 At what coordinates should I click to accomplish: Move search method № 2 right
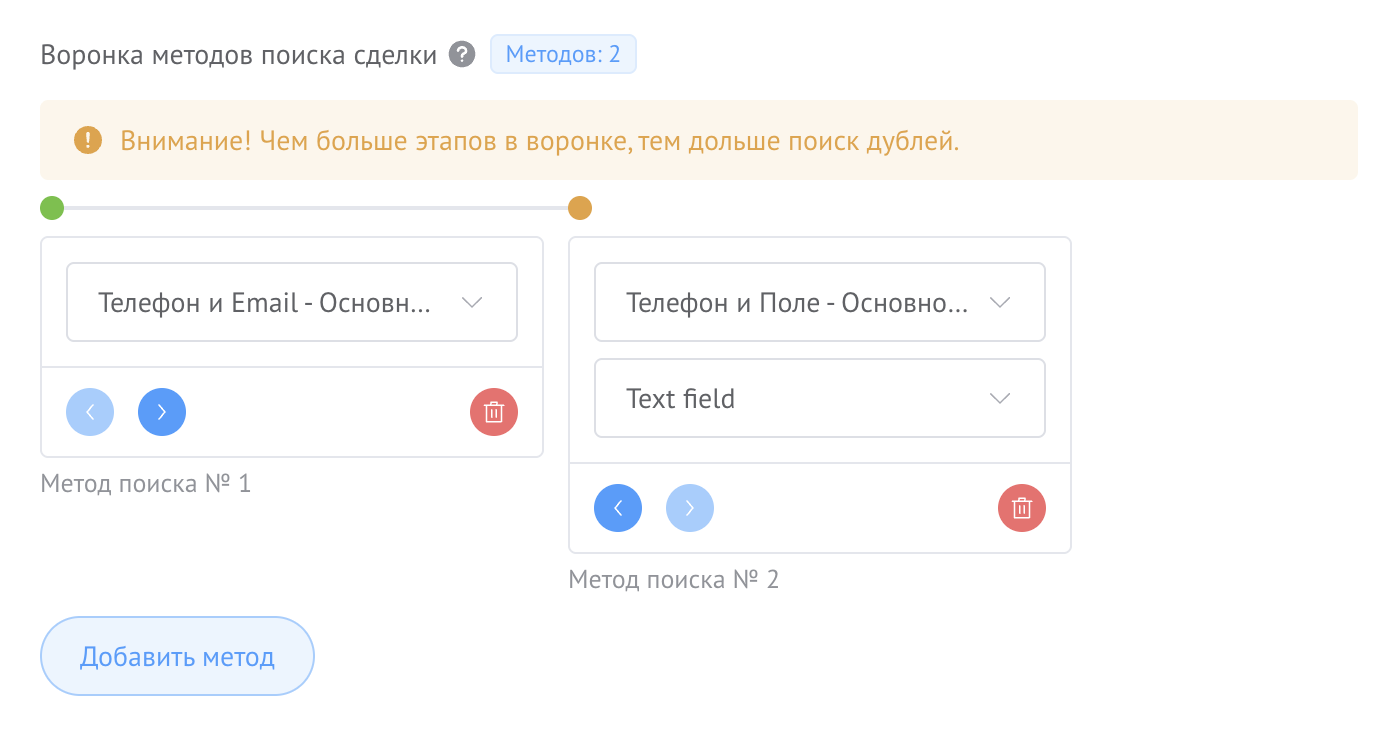click(x=690, y=508)
